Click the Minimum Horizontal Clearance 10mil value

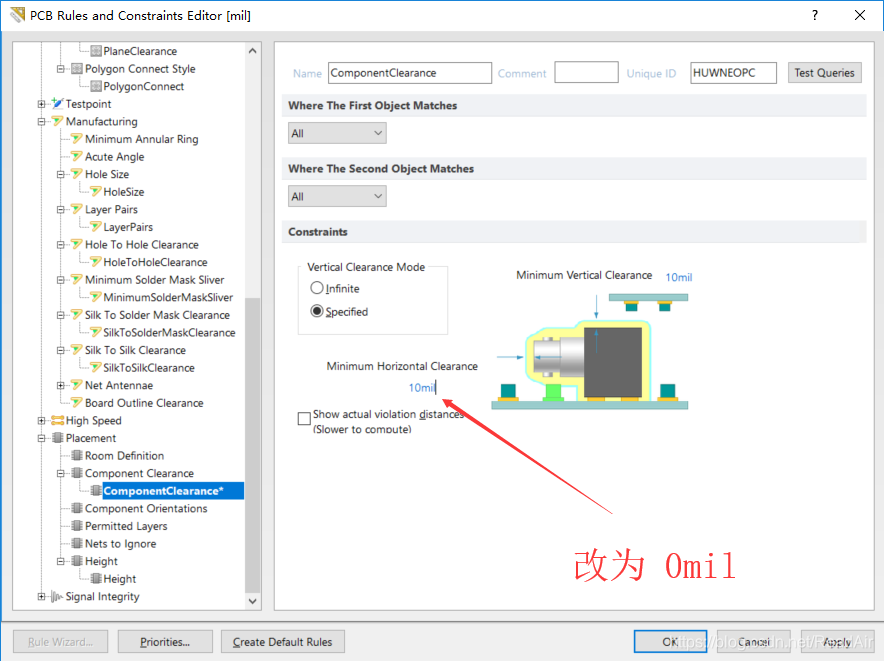coord(422,387)
